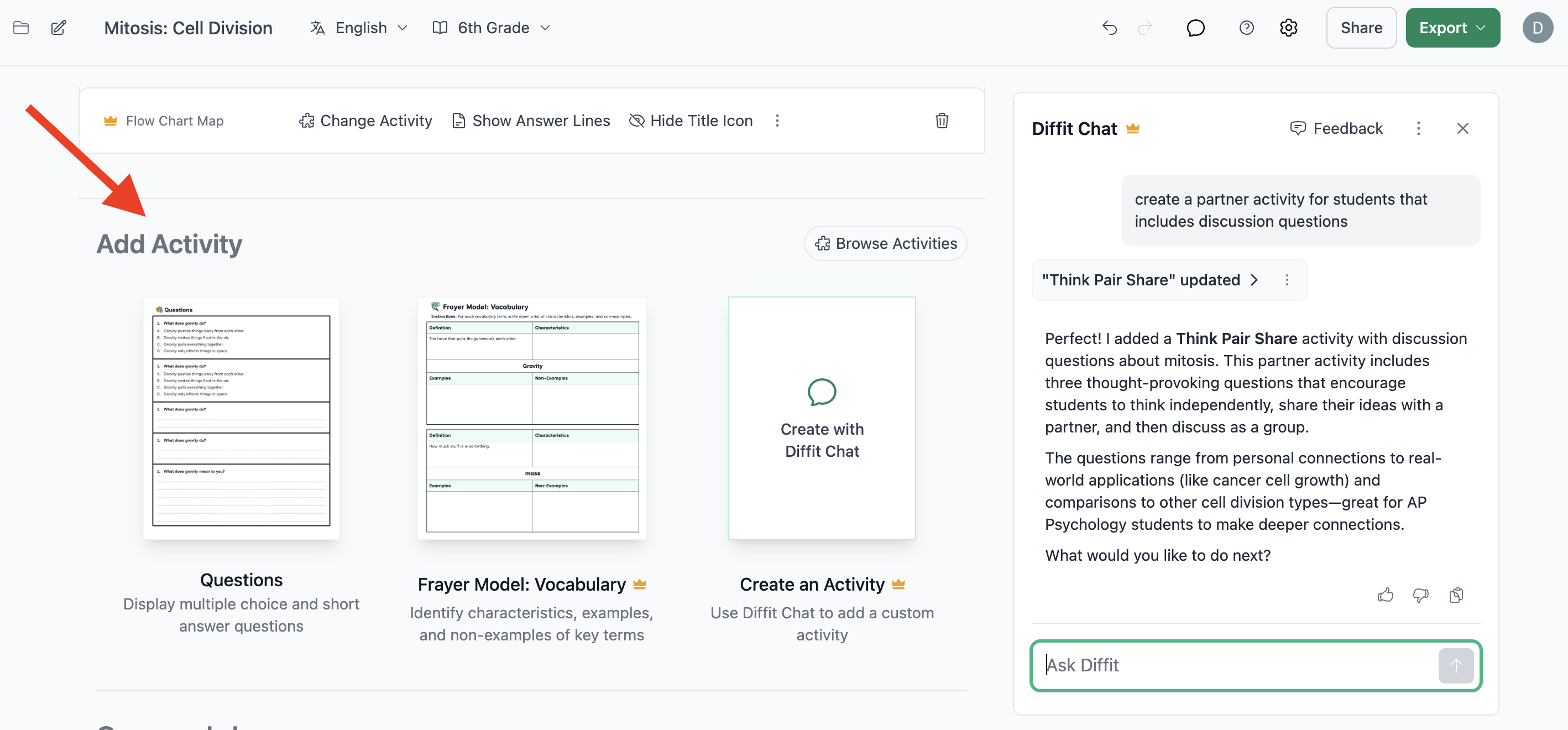Click the undo arrow icon
This screenshot has width=1568, height=730.
pyautogui.click(x=1110, y=28)
